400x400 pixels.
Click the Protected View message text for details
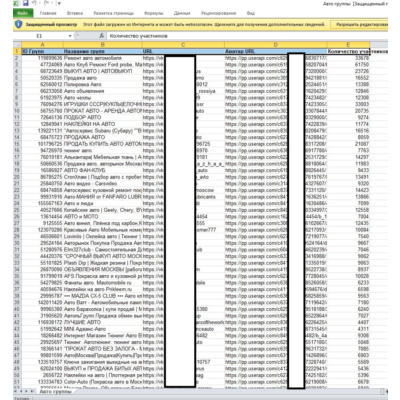(x=204, y=25)
